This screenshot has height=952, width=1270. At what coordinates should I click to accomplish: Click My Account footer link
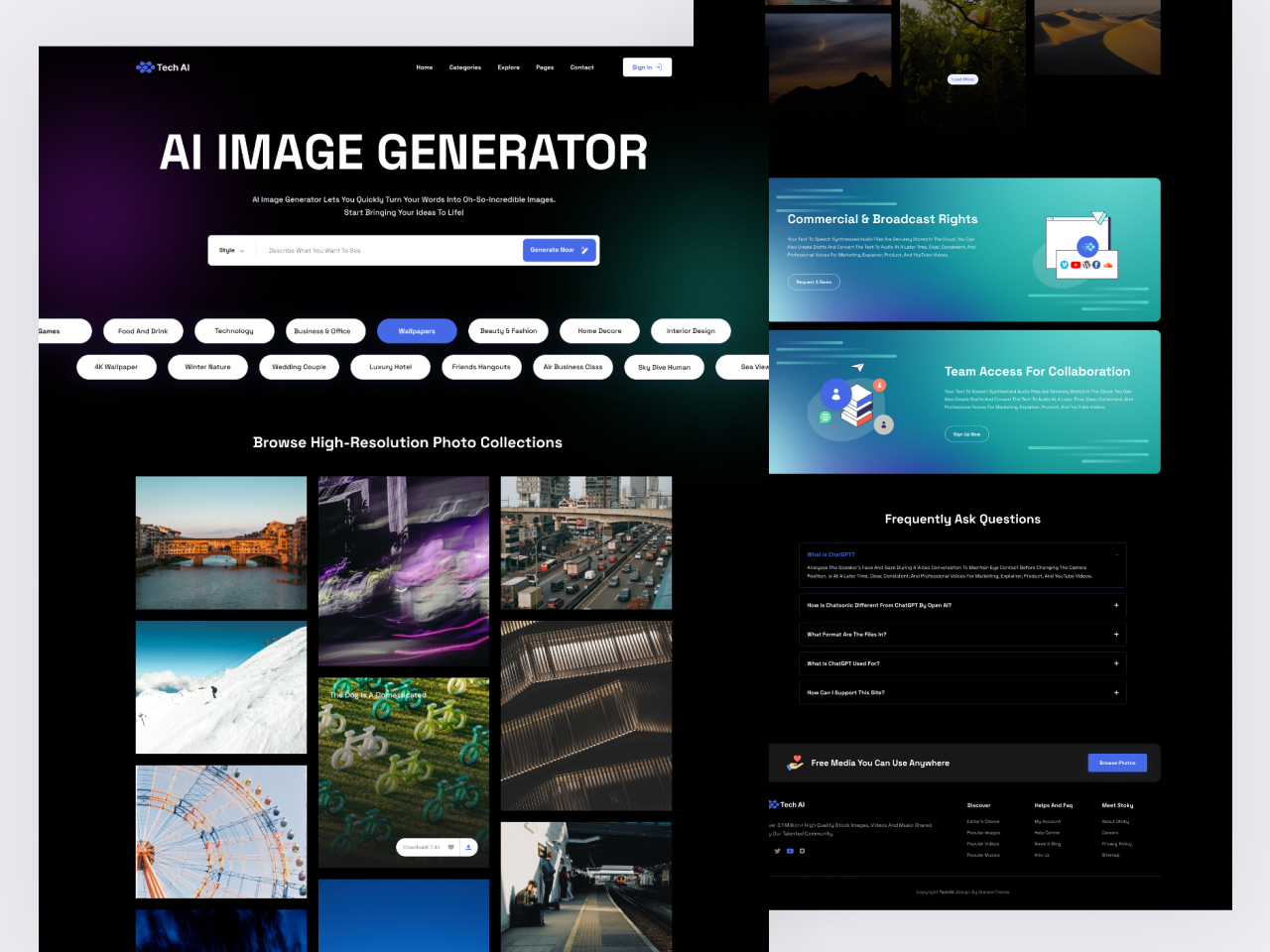pos(1048,822)
